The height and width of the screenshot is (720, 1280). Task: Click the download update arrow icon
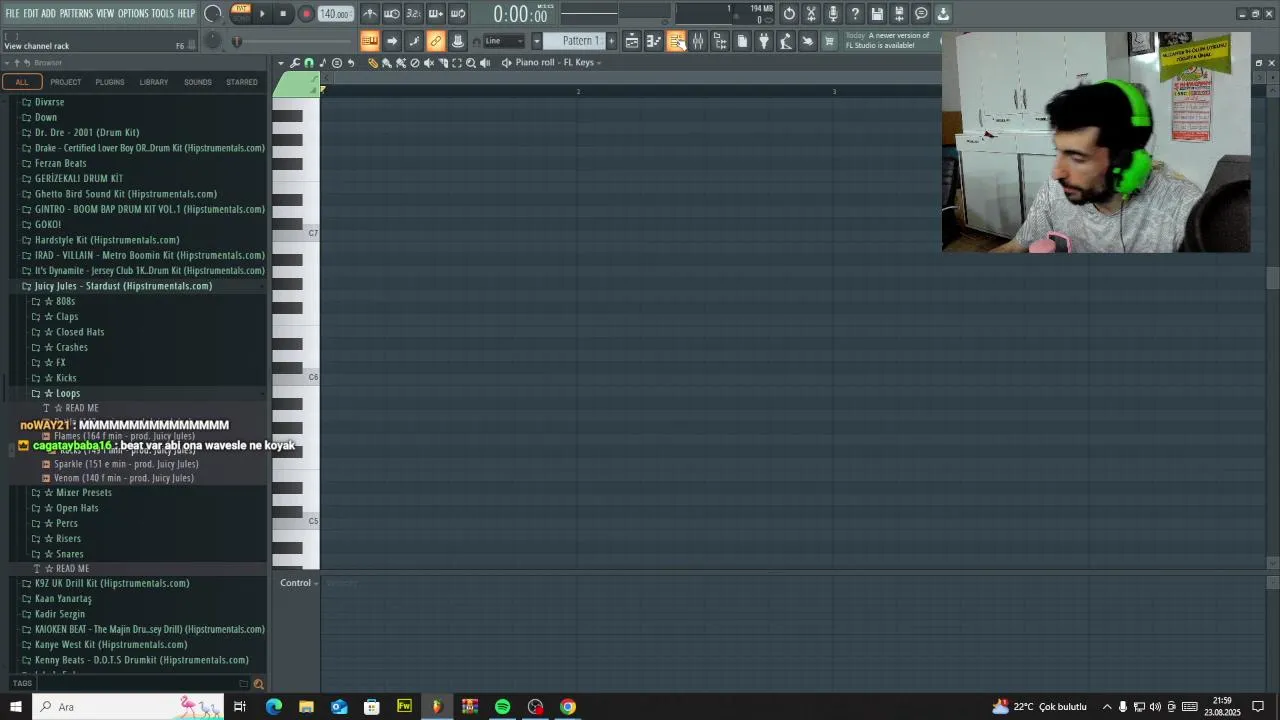(943, 14)
